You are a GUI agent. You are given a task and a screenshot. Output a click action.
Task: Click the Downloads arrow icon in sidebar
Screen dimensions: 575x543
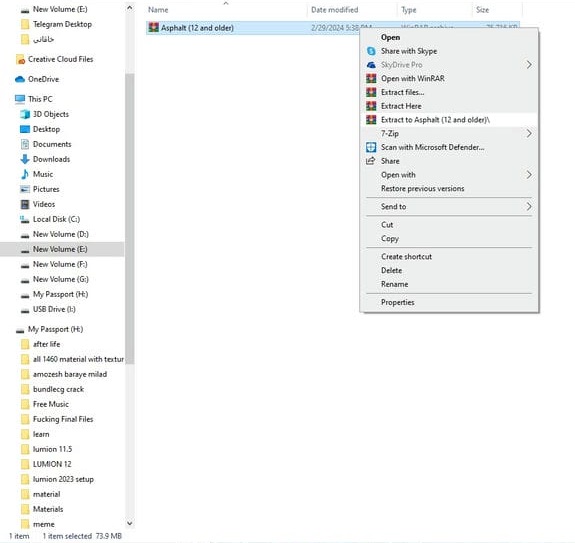25,159
